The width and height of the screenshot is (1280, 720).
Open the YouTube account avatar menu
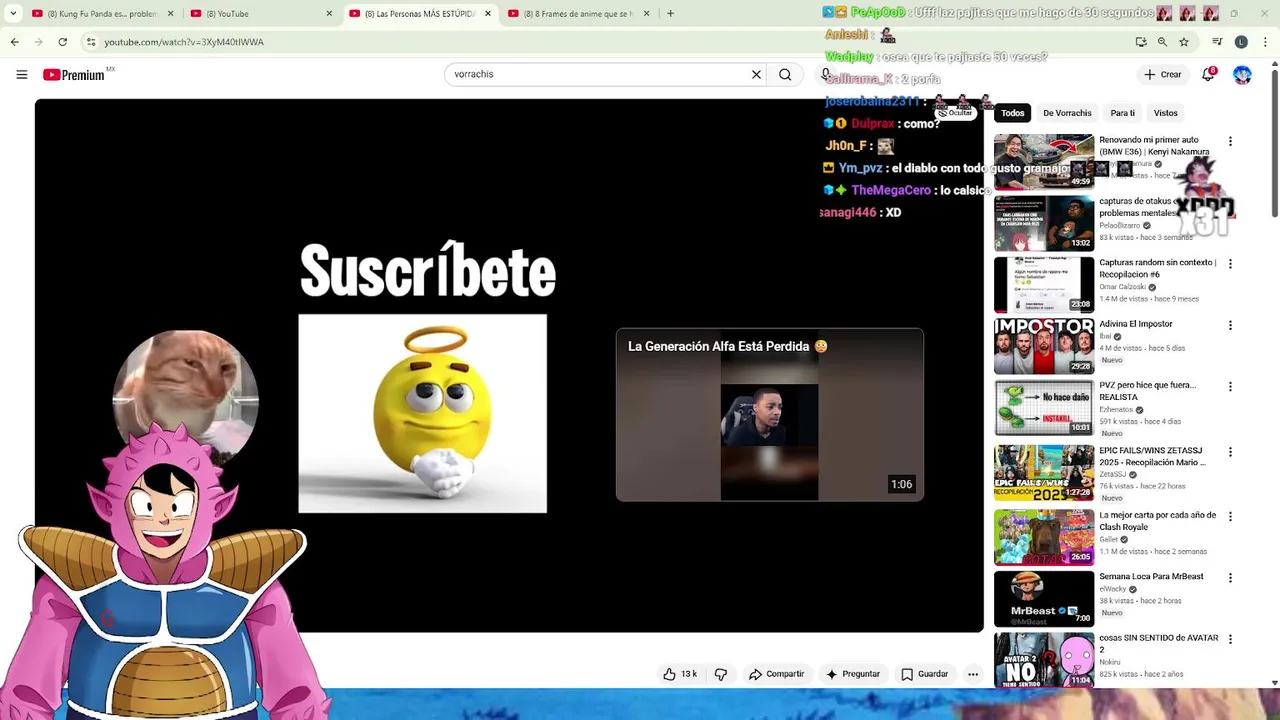click(1242, 75)
